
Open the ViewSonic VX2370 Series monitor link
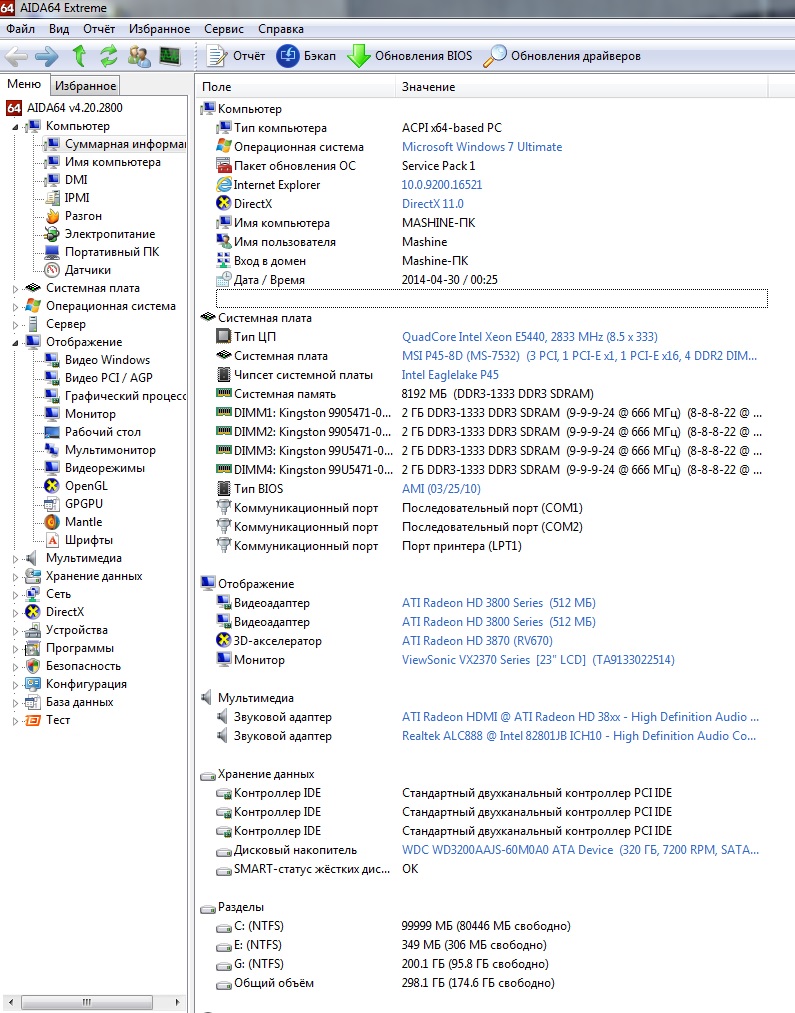[x=538, y=660]
